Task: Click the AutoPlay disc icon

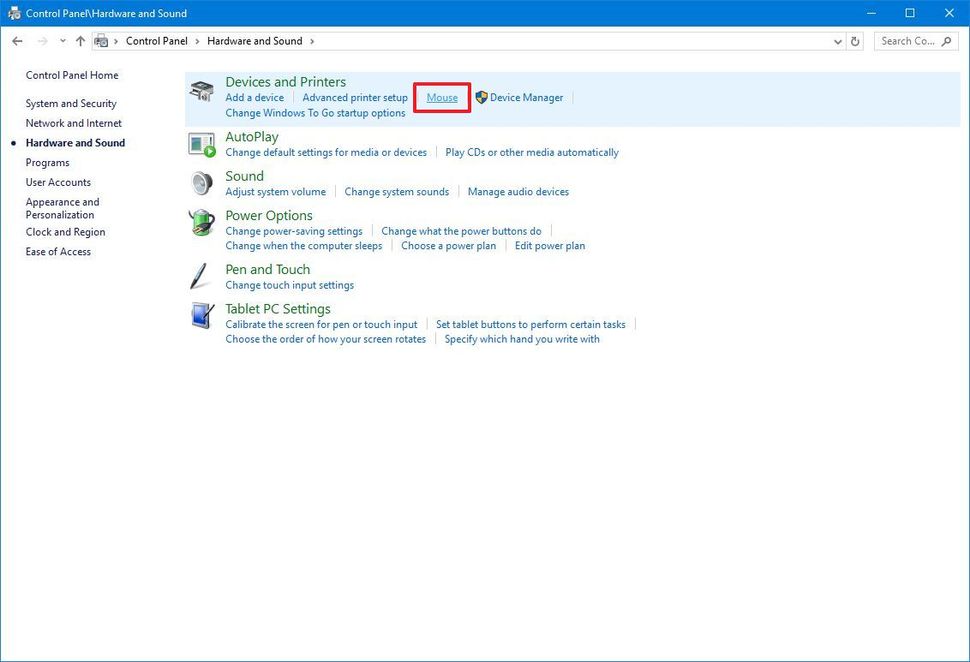Action: [x=200, y=145]
